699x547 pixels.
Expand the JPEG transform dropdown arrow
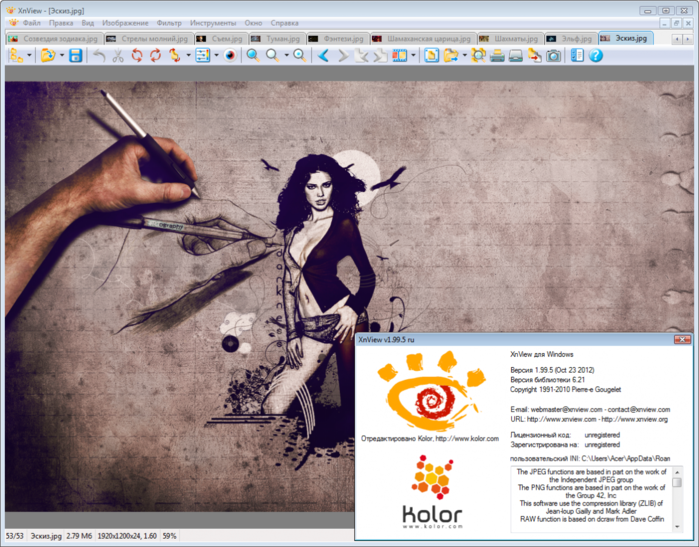pos(188,56)
